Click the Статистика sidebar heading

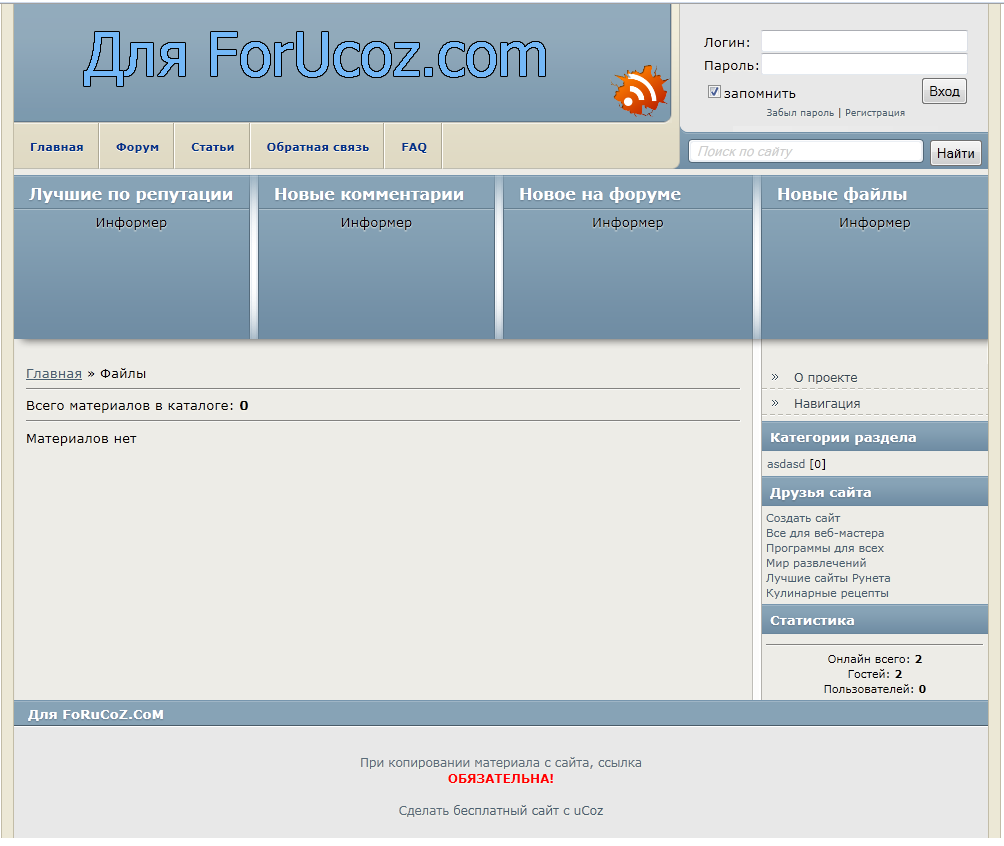pyautogui.click(x=812, y=620)
